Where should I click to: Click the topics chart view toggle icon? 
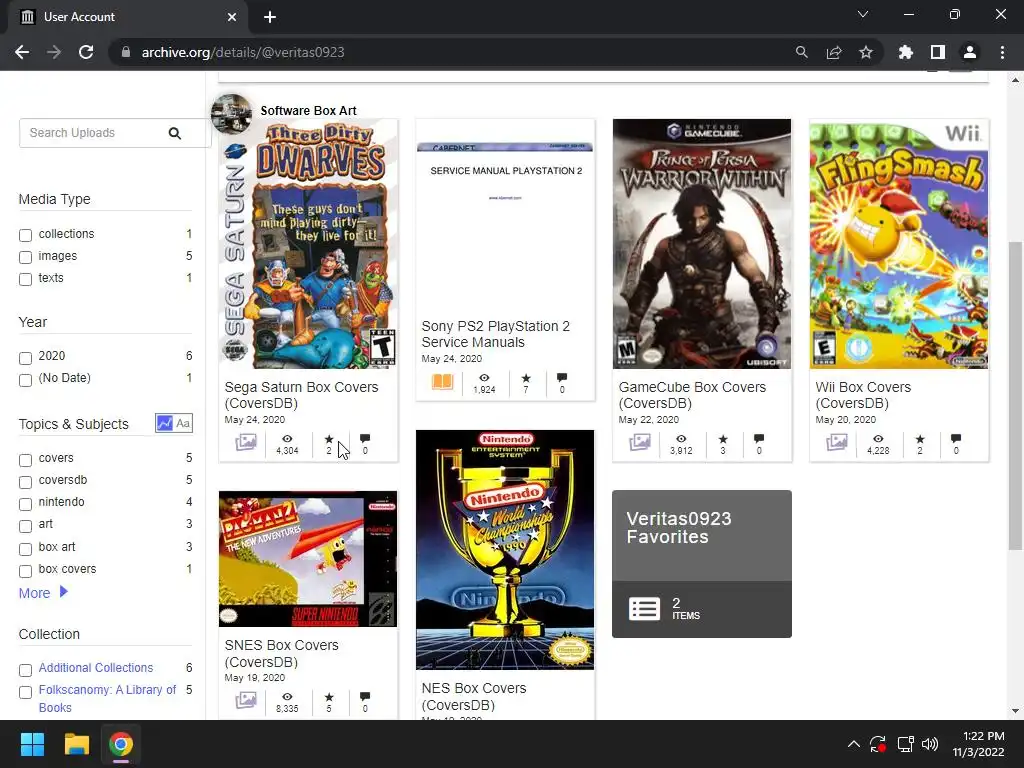(x=164, y=423)
